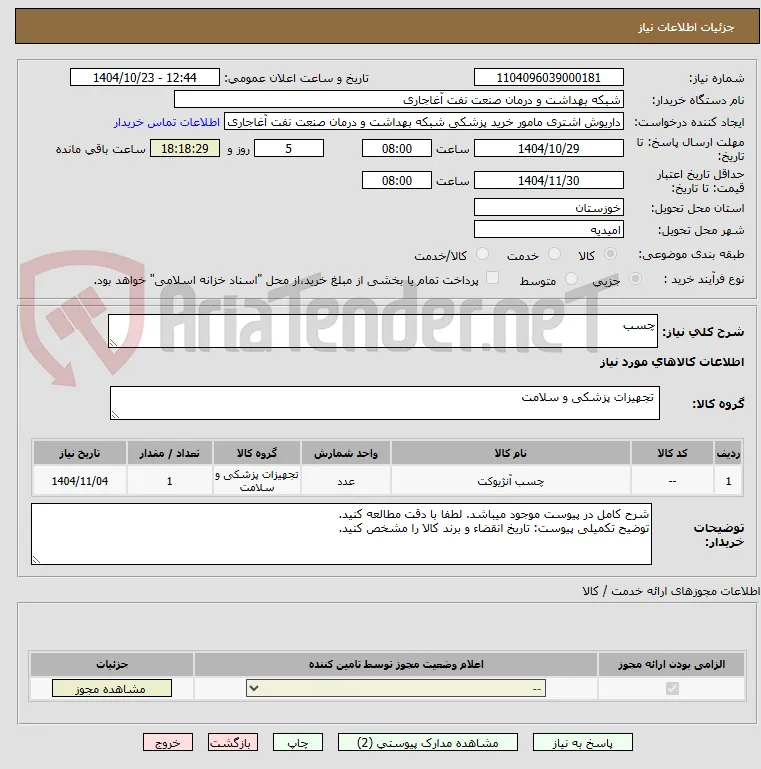Toggle the الزامی بودن ارائه مجوز checkbox
761x769 pixels.
[x=672, y=688]
